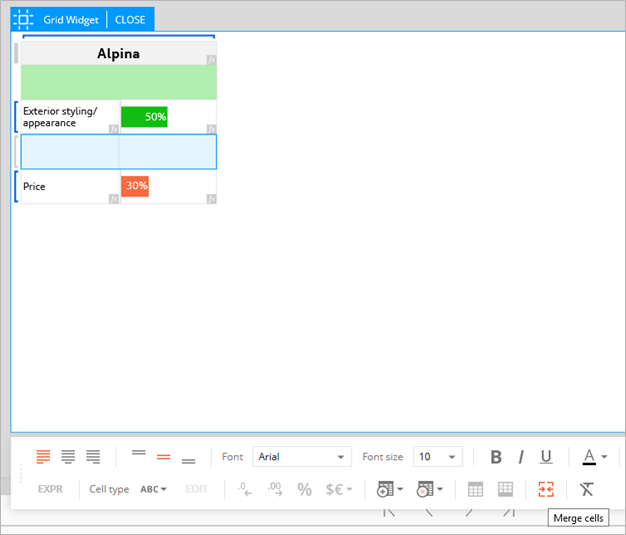This screenshot has height=535, width=626.
Task: Click fx marker on Alpina cell
Action: (212, 60)
